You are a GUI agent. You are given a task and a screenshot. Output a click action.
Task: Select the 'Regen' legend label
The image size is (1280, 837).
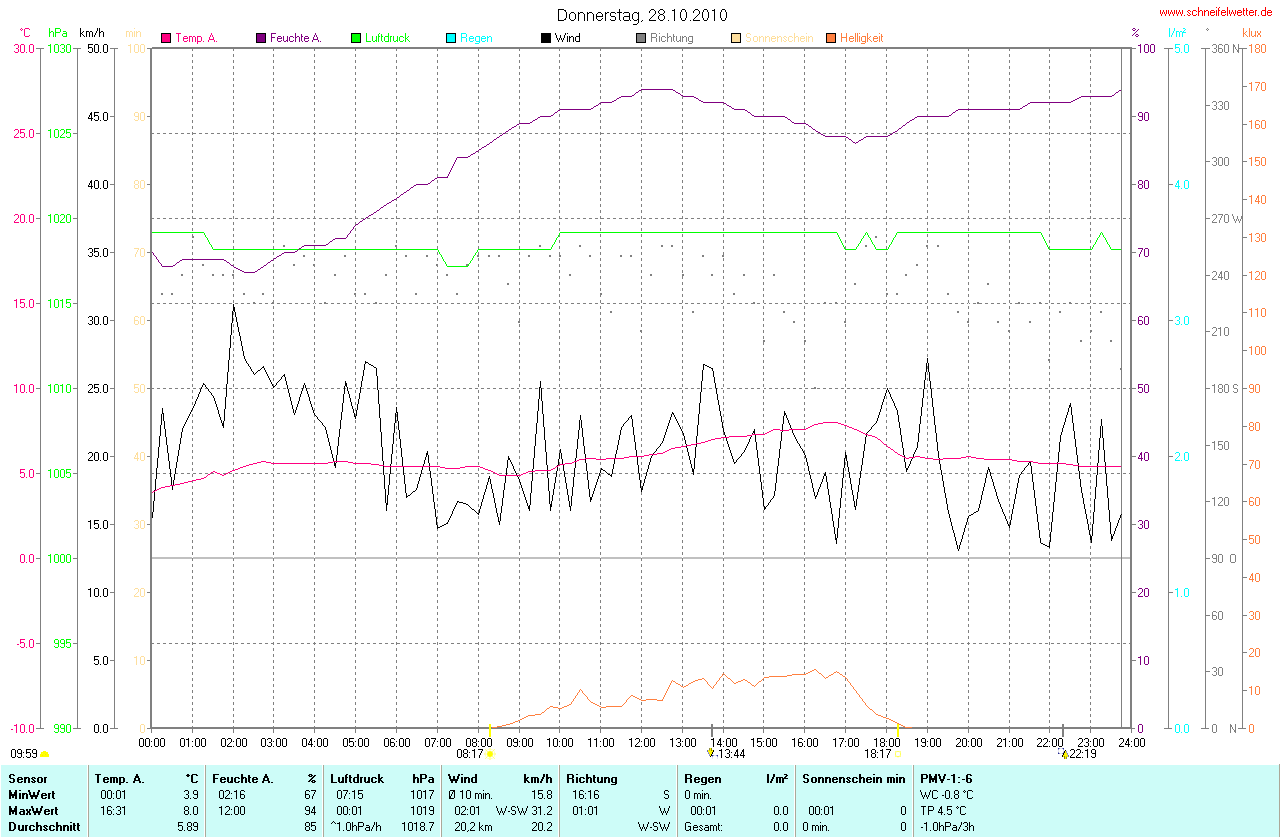pos(476,38)
